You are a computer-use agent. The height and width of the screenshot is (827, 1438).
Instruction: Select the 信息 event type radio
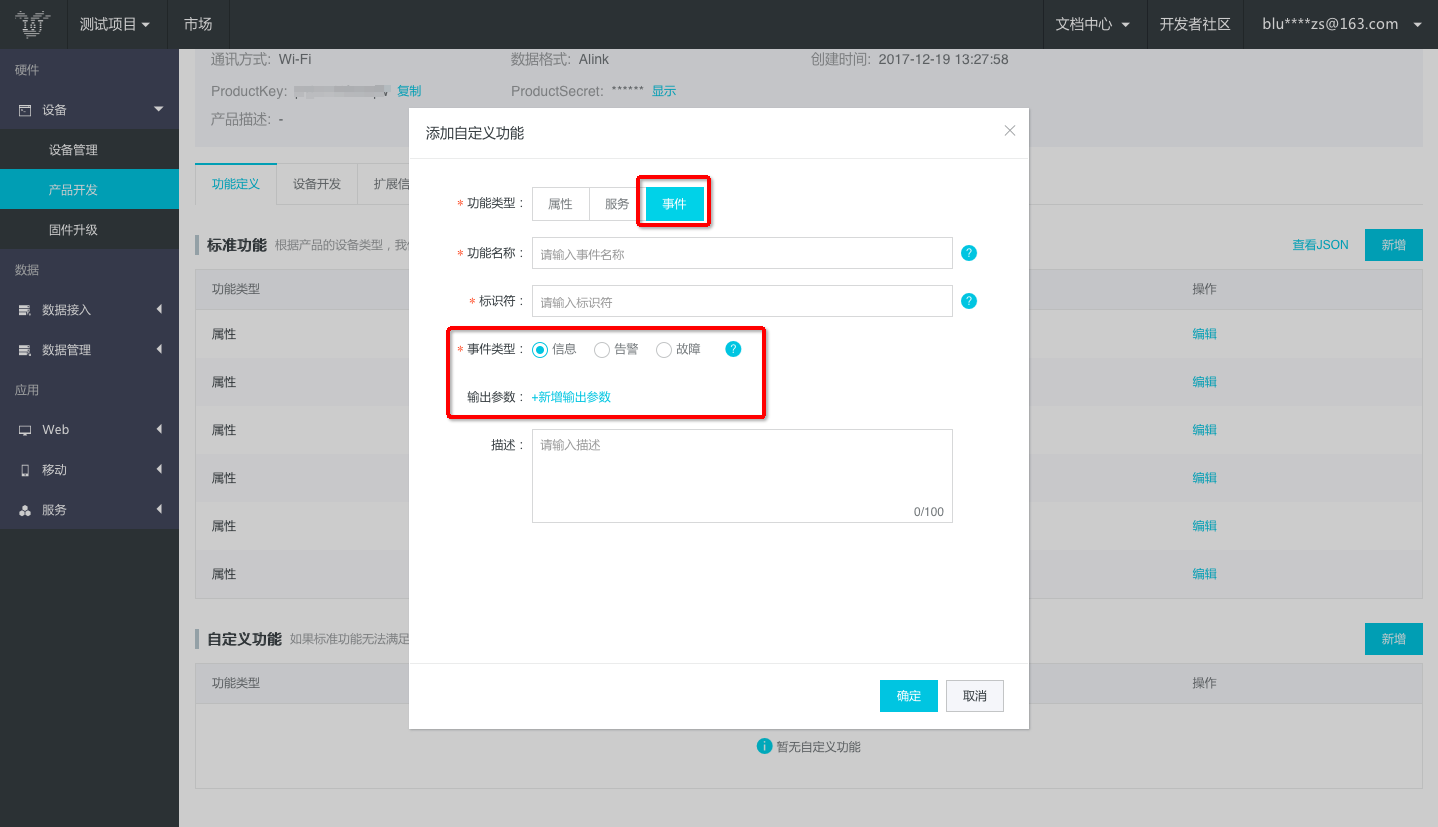(540, 349)
